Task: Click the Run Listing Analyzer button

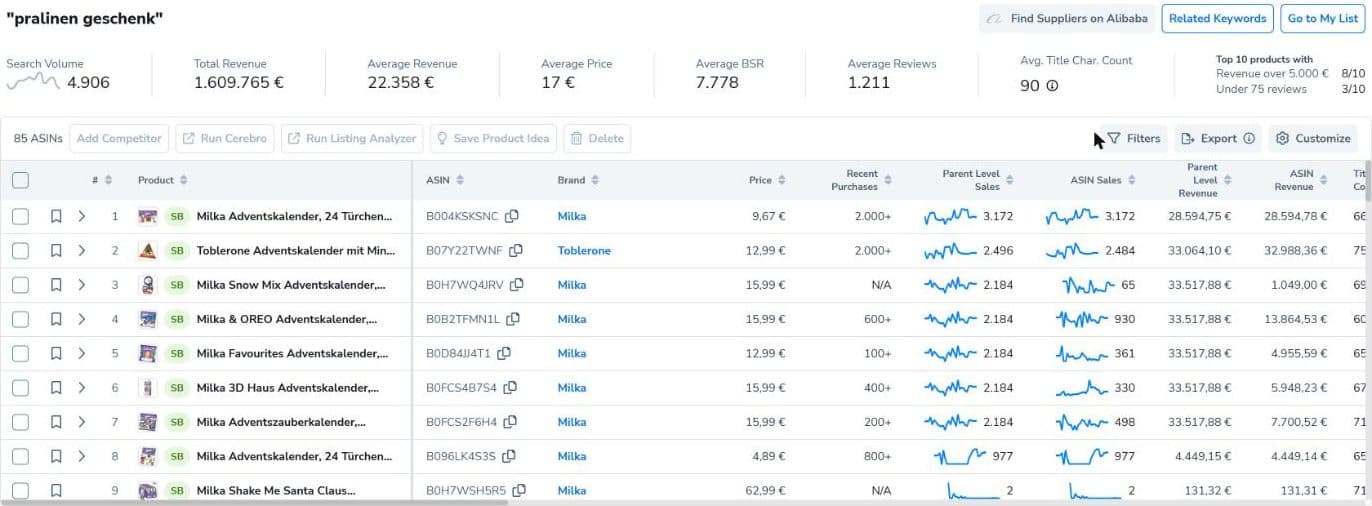Action: (352, 139)
